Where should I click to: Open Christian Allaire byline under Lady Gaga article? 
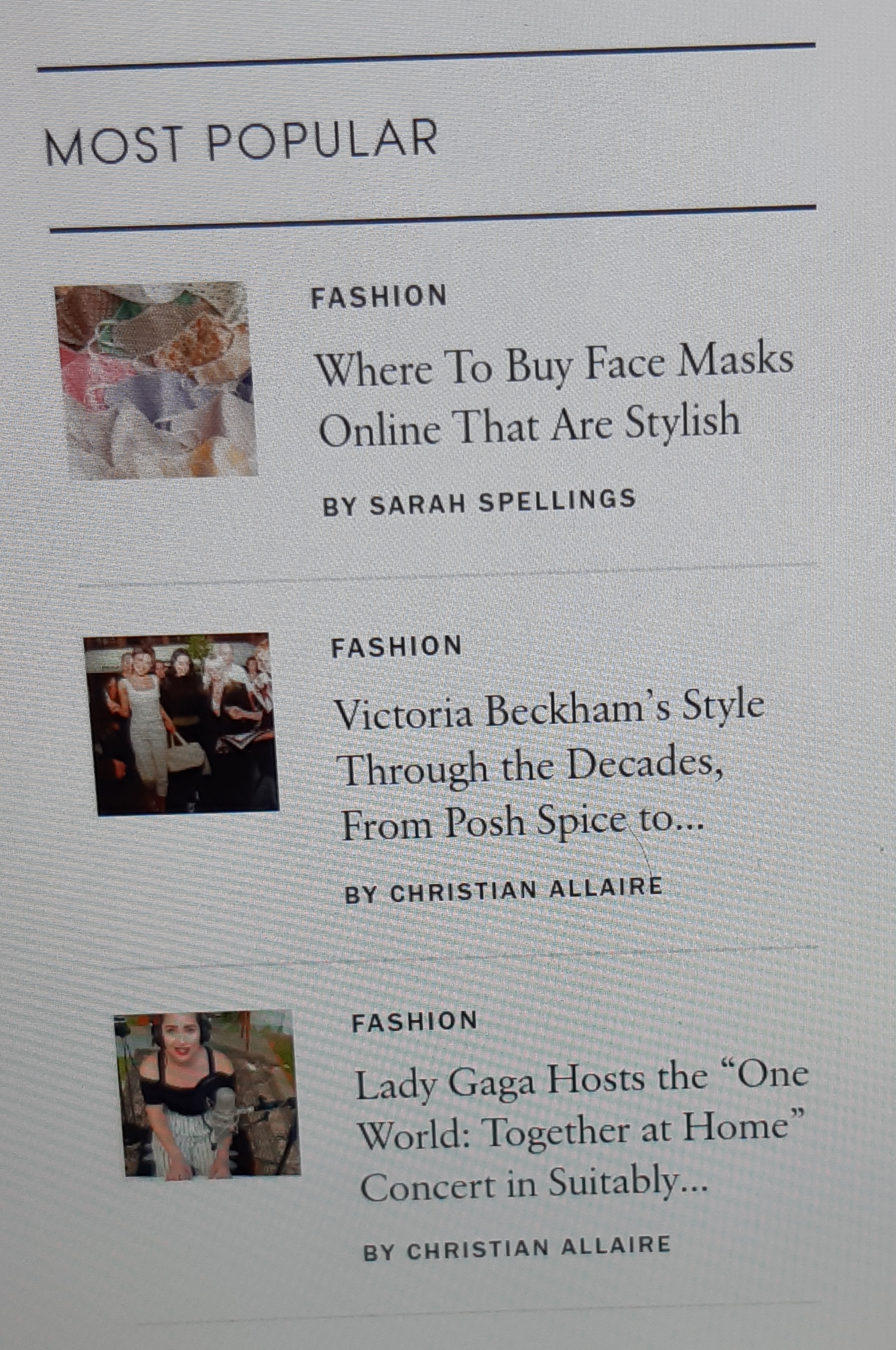516,1248
